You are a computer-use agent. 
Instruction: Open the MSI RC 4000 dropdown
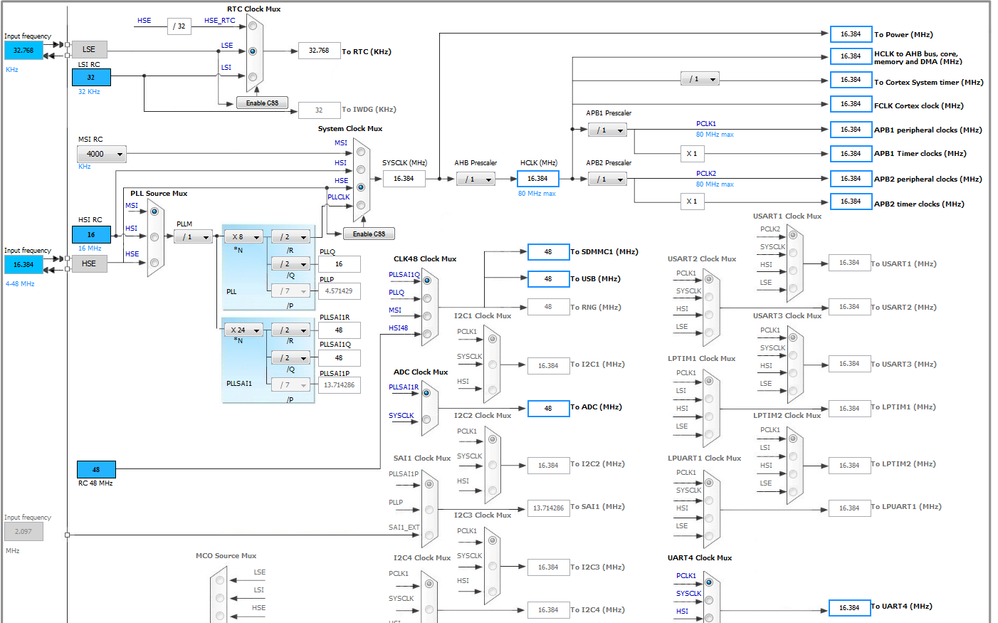(x=102, y=154)
